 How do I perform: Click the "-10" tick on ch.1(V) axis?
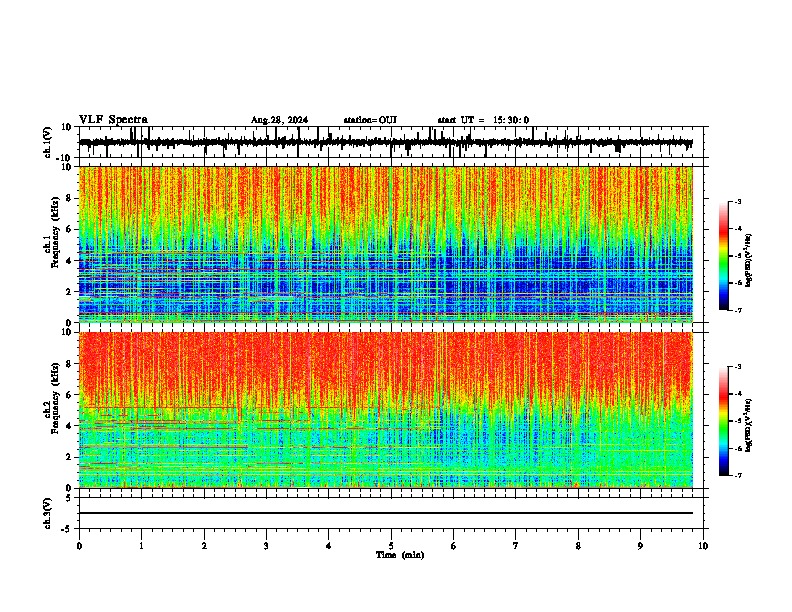[65, 158]
